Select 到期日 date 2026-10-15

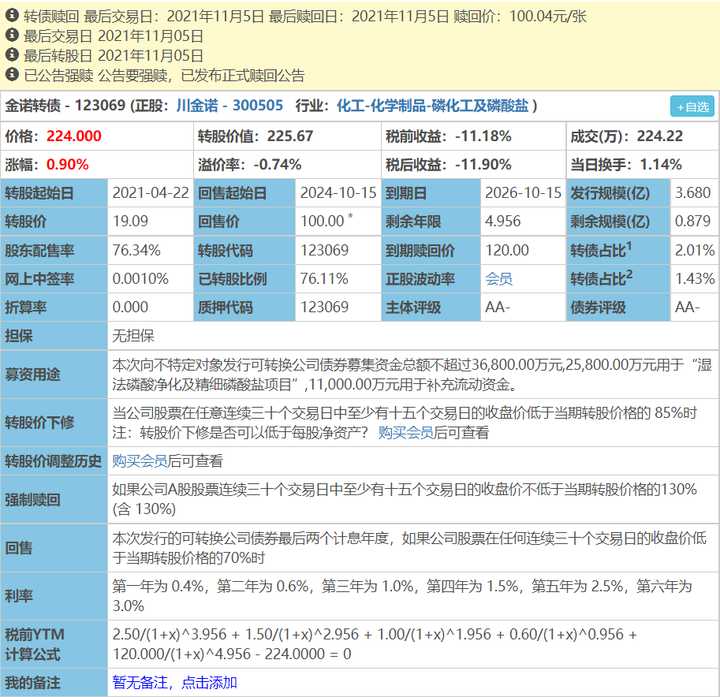523,193
